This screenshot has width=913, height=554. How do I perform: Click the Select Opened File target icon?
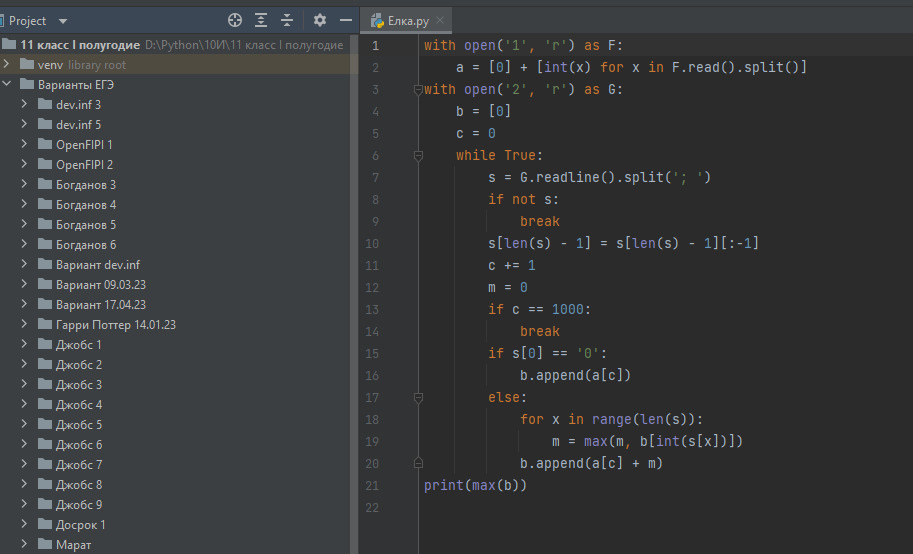(x=235, y=20)
